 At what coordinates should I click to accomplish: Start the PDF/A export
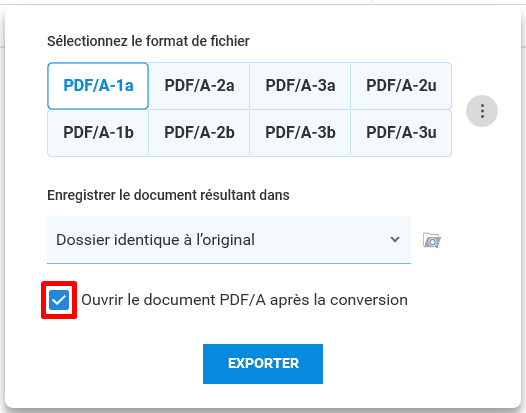click(263, 364)
